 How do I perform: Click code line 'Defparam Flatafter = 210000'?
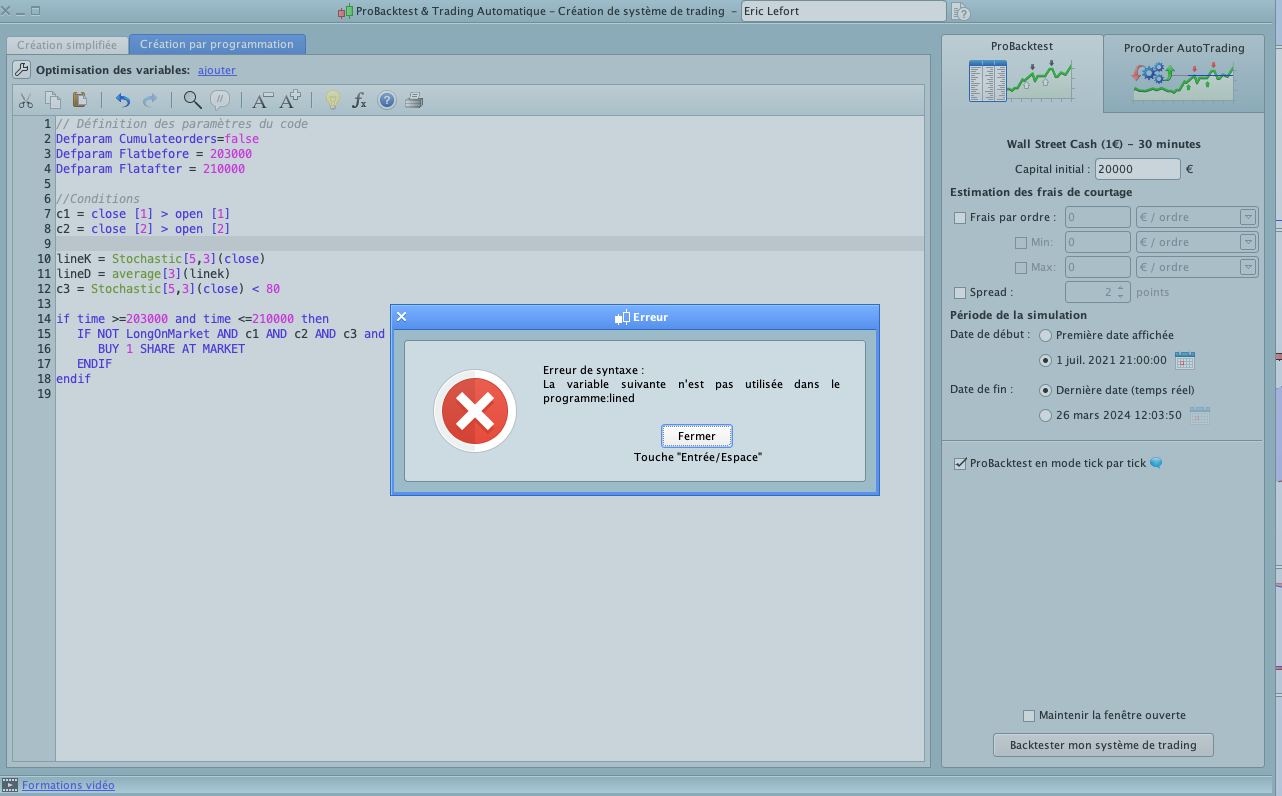(151, 169)
